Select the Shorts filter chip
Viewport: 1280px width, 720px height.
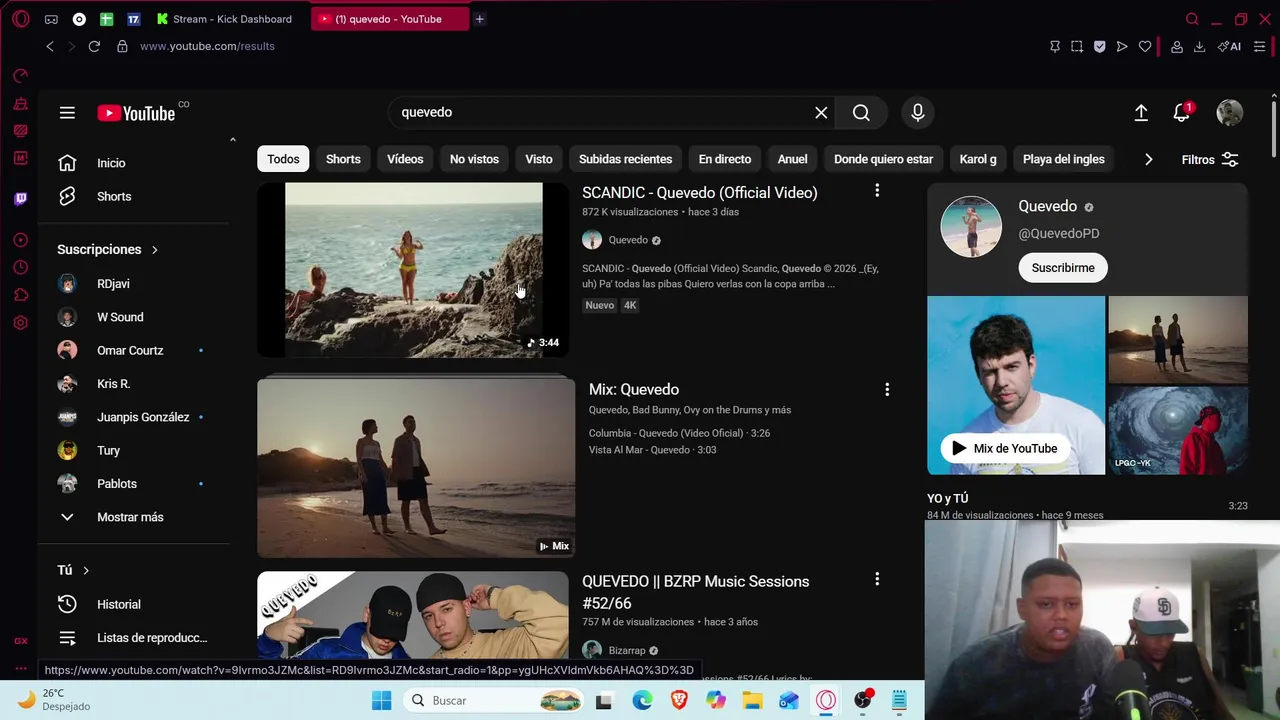(343, 159)
